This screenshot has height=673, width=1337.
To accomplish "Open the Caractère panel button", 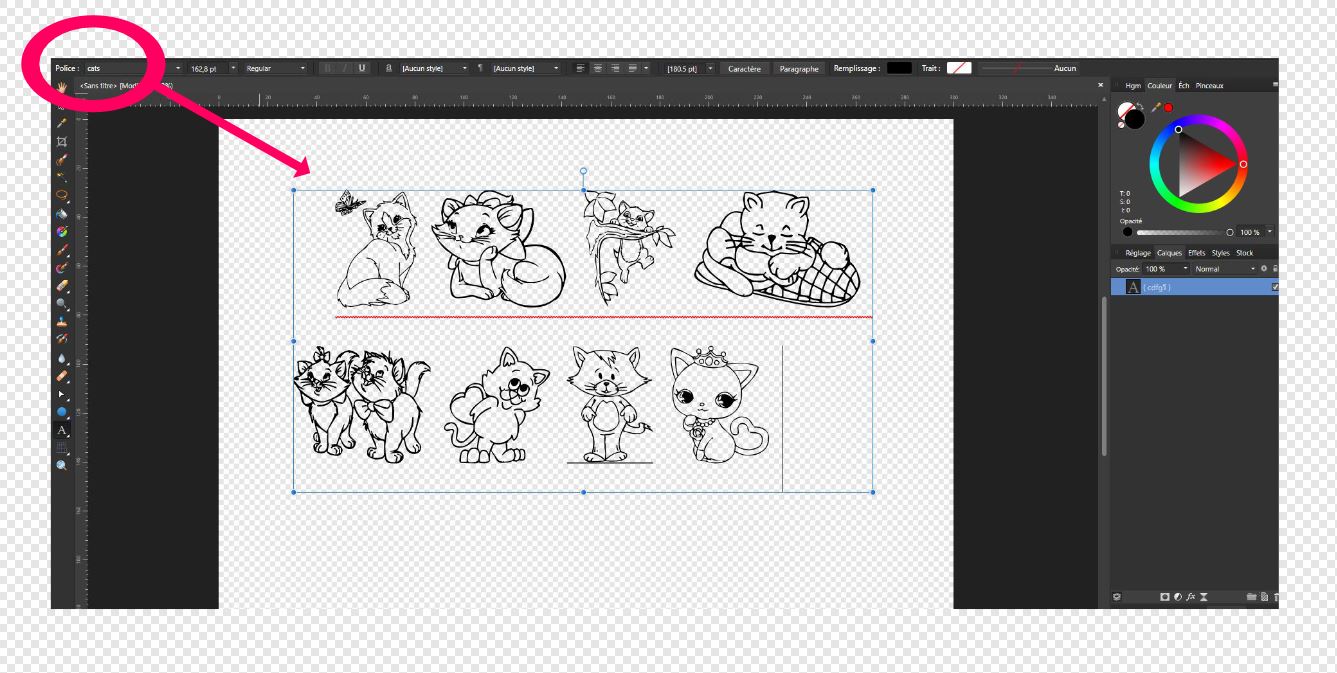I will [x=744, y=68].
